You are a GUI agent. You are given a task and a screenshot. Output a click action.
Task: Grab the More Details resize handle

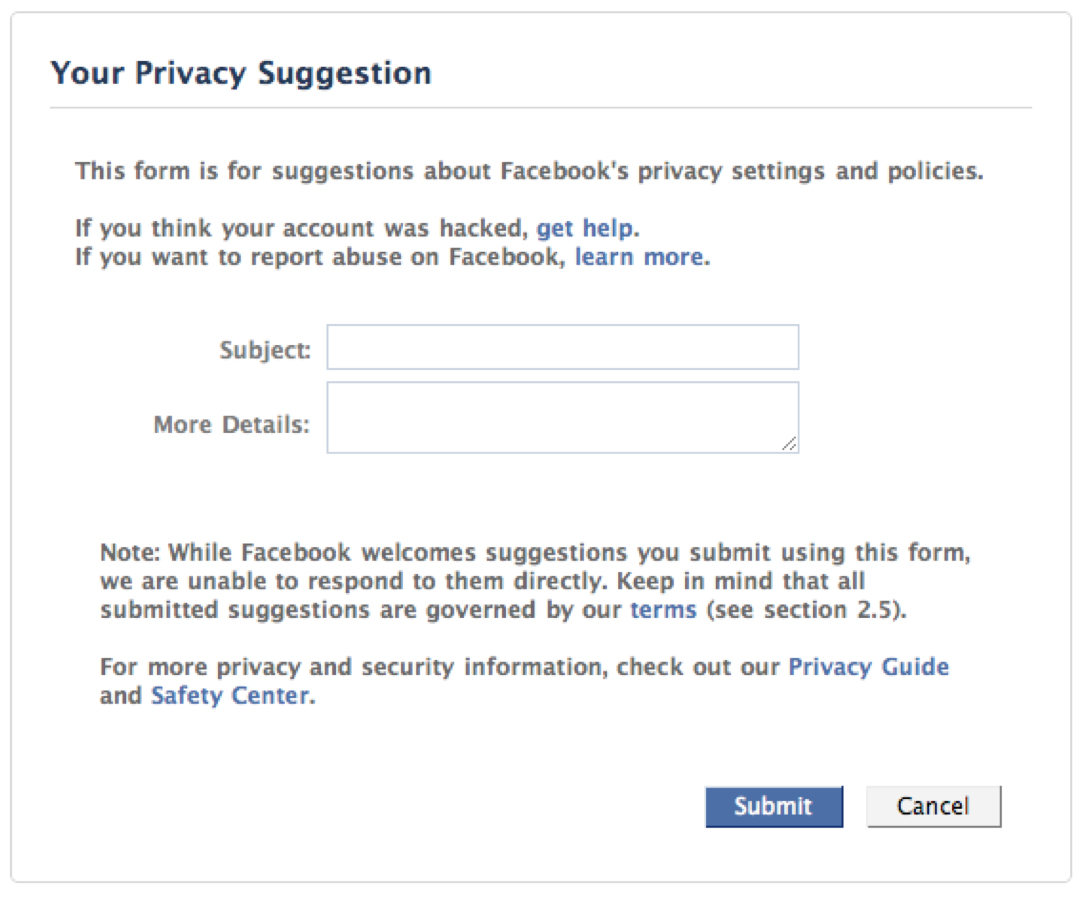coord(789,444)
